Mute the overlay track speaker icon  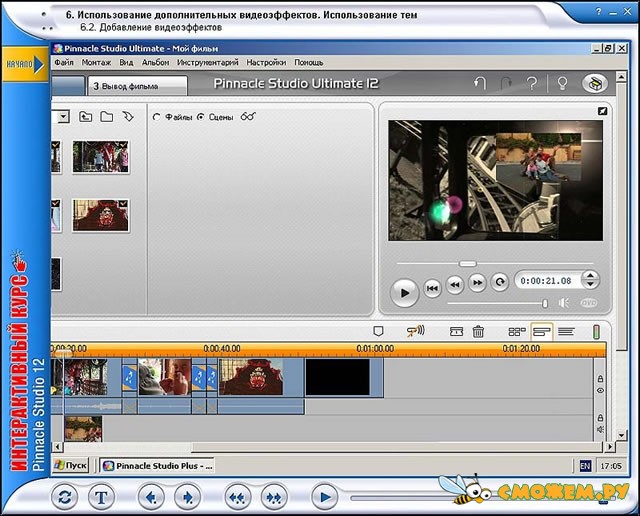(600, 429)
